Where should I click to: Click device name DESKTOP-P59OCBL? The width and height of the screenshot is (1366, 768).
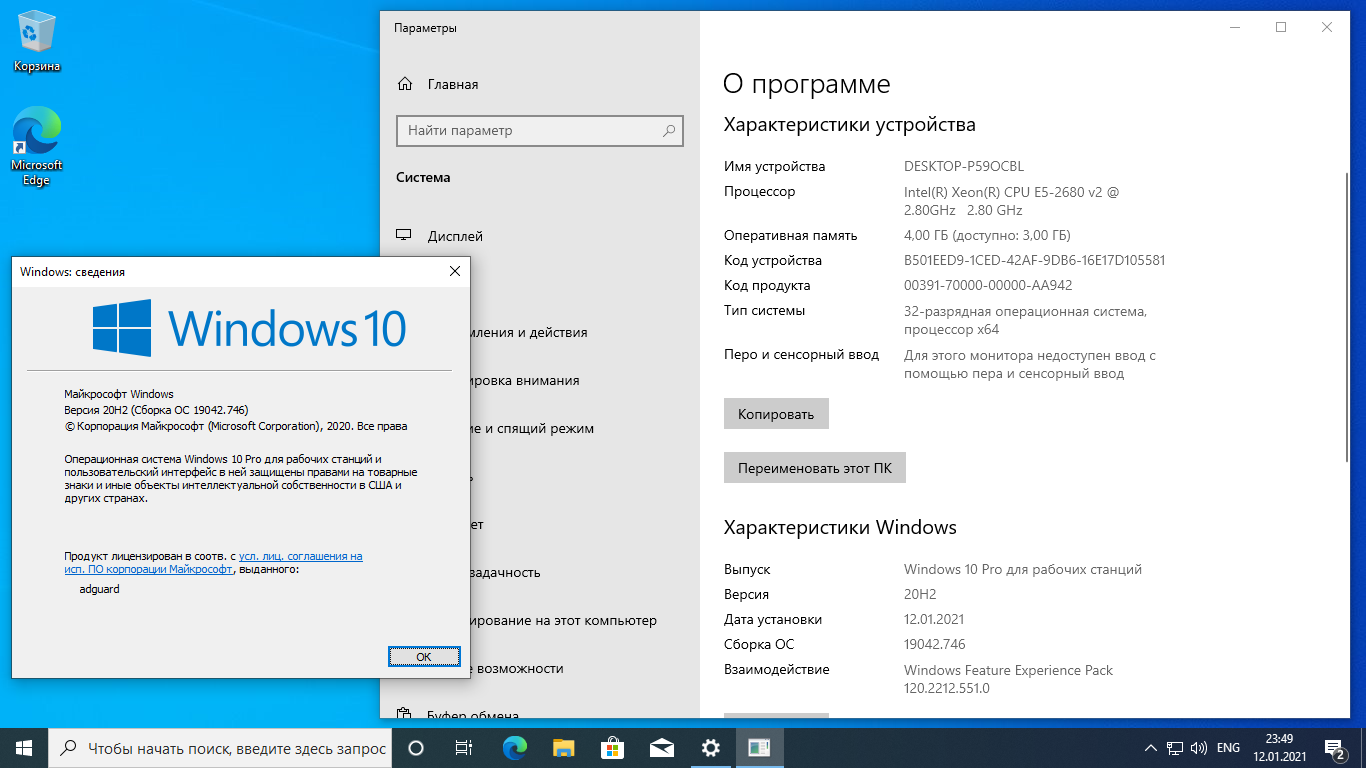click(964, 166)
